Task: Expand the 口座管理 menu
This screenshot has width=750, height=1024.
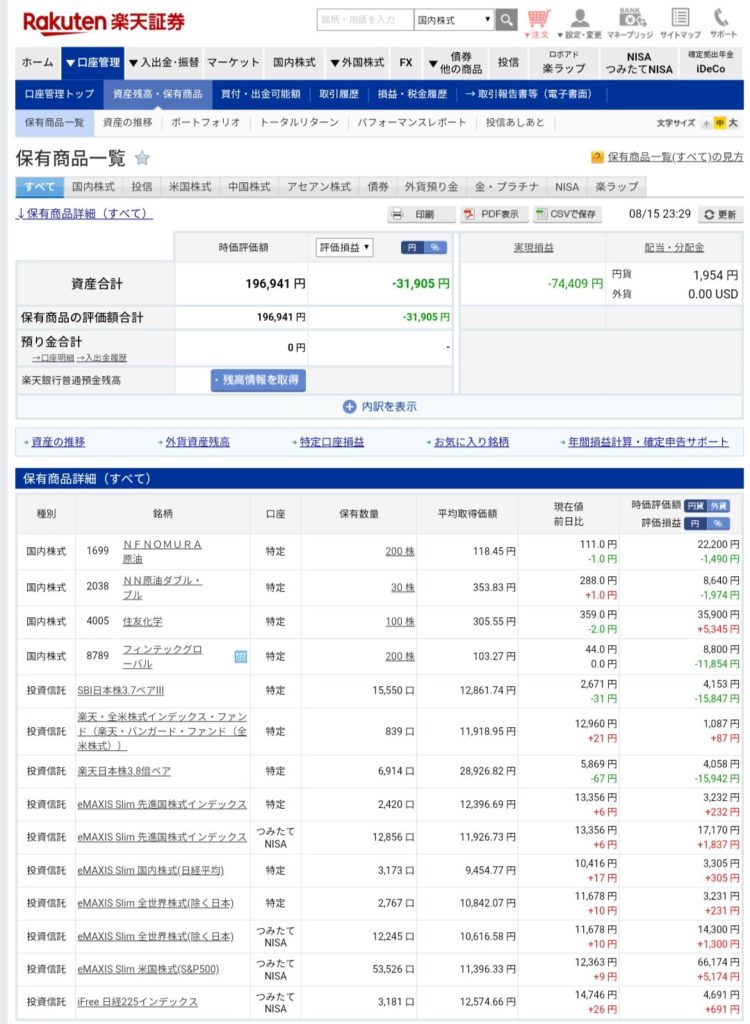Action: coord(93,63)
